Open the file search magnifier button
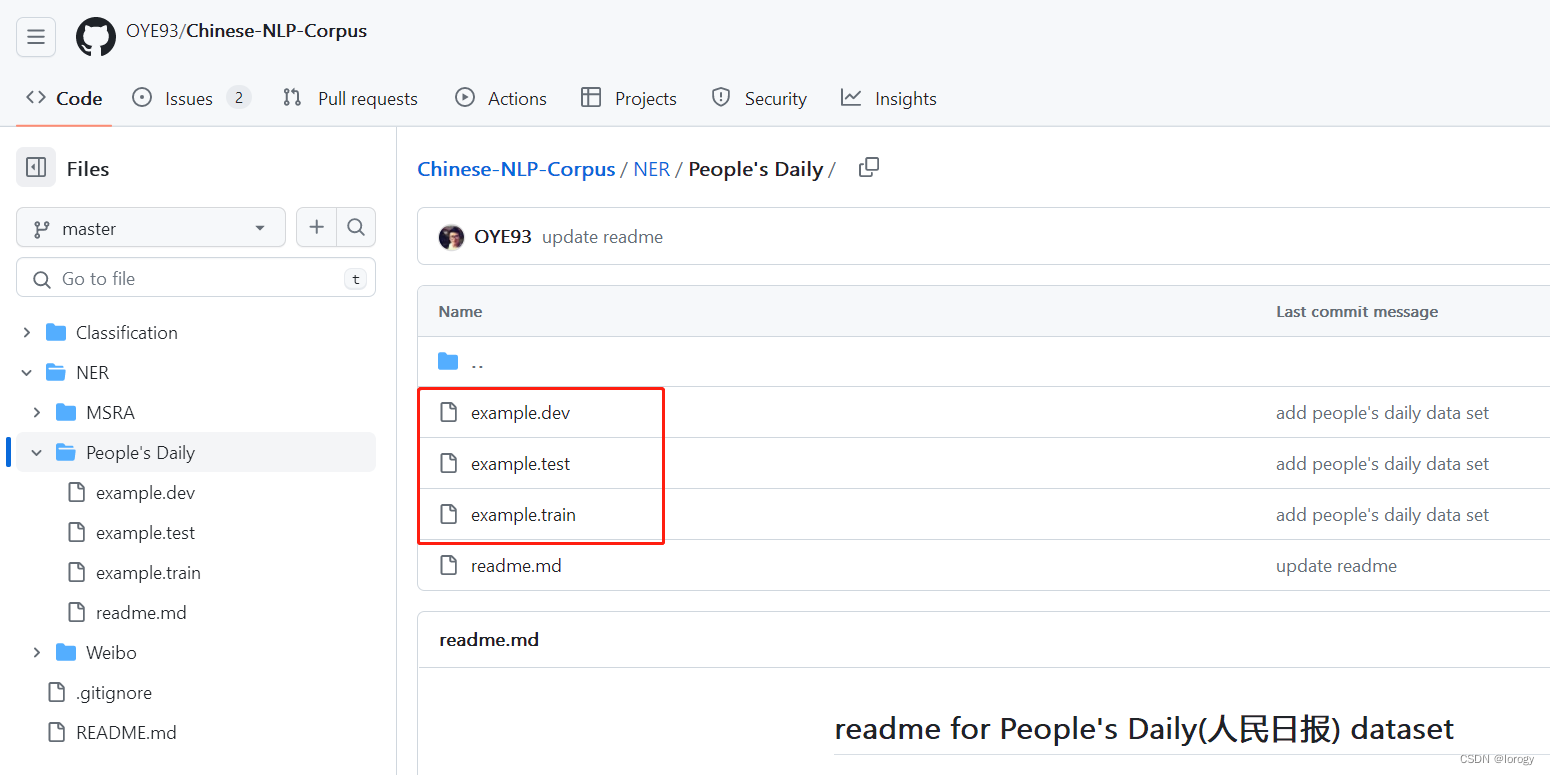1550x775 pixels. pyautogui.click(x=356, y=228)
